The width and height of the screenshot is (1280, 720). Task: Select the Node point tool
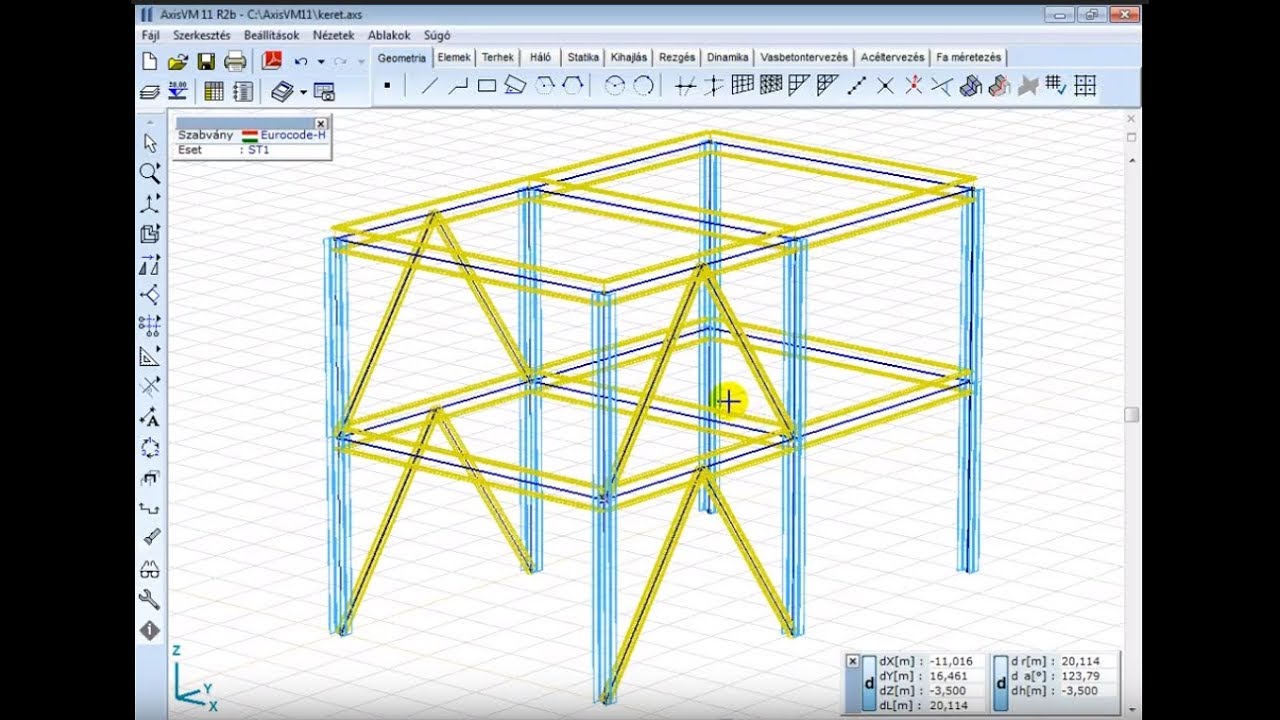click(x=387, y=86)
